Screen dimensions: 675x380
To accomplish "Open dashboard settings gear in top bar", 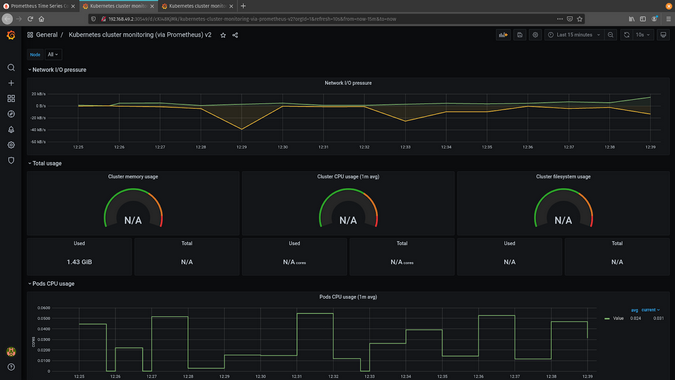I will 535,35.
